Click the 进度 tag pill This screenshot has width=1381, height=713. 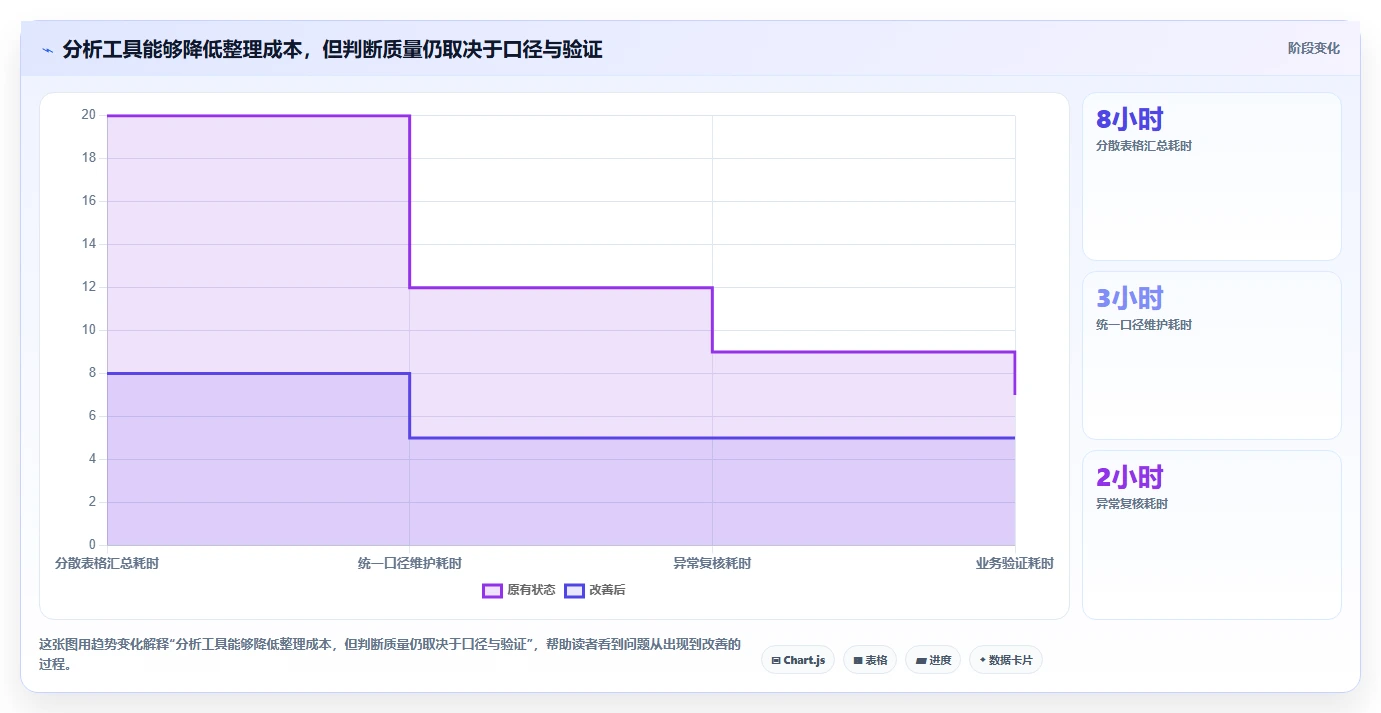933,660
